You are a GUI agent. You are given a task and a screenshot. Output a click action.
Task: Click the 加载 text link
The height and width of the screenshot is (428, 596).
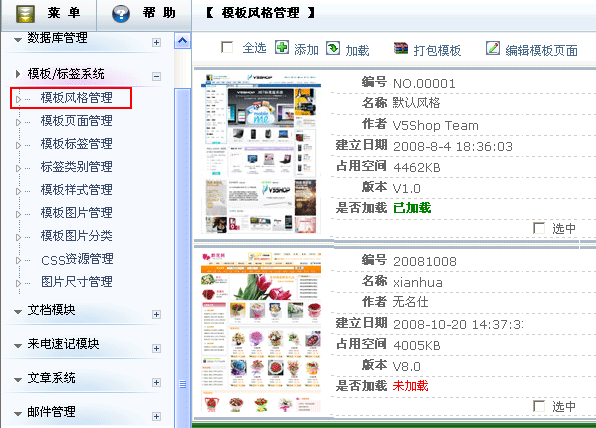coord(357,50)
